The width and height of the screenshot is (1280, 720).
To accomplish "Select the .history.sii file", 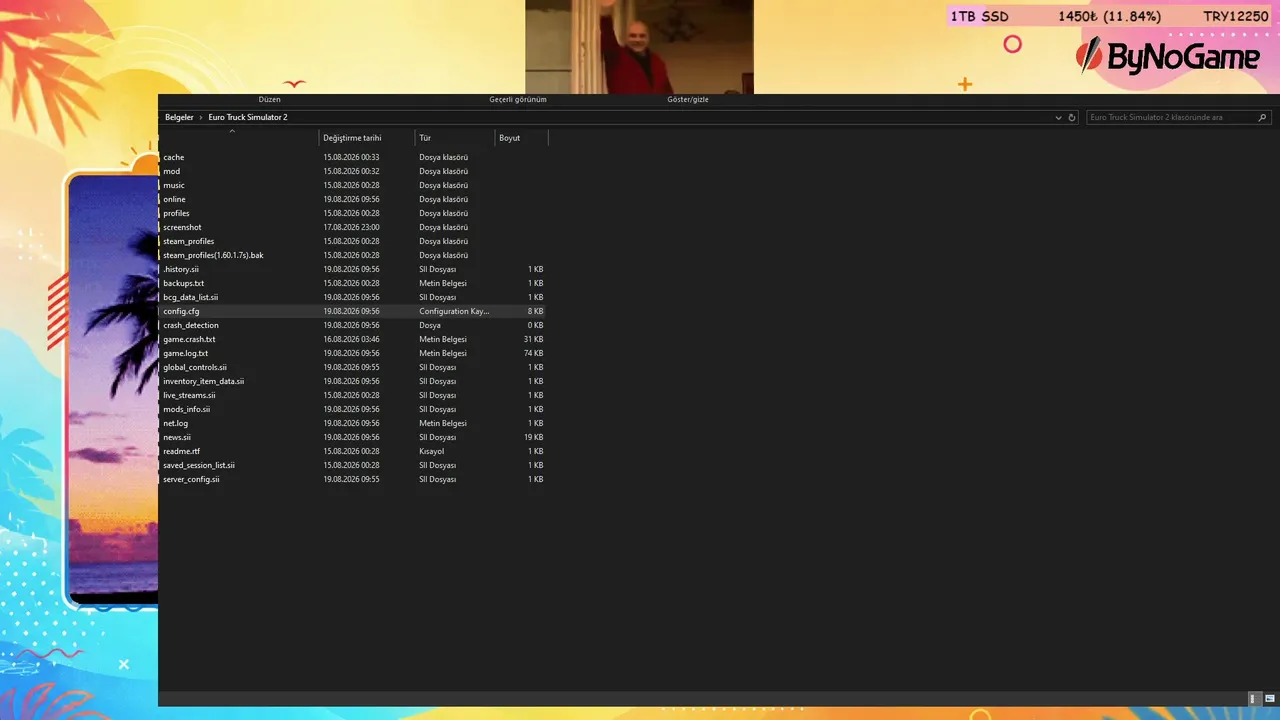I will pyautogui.click(x=181, y=269).
